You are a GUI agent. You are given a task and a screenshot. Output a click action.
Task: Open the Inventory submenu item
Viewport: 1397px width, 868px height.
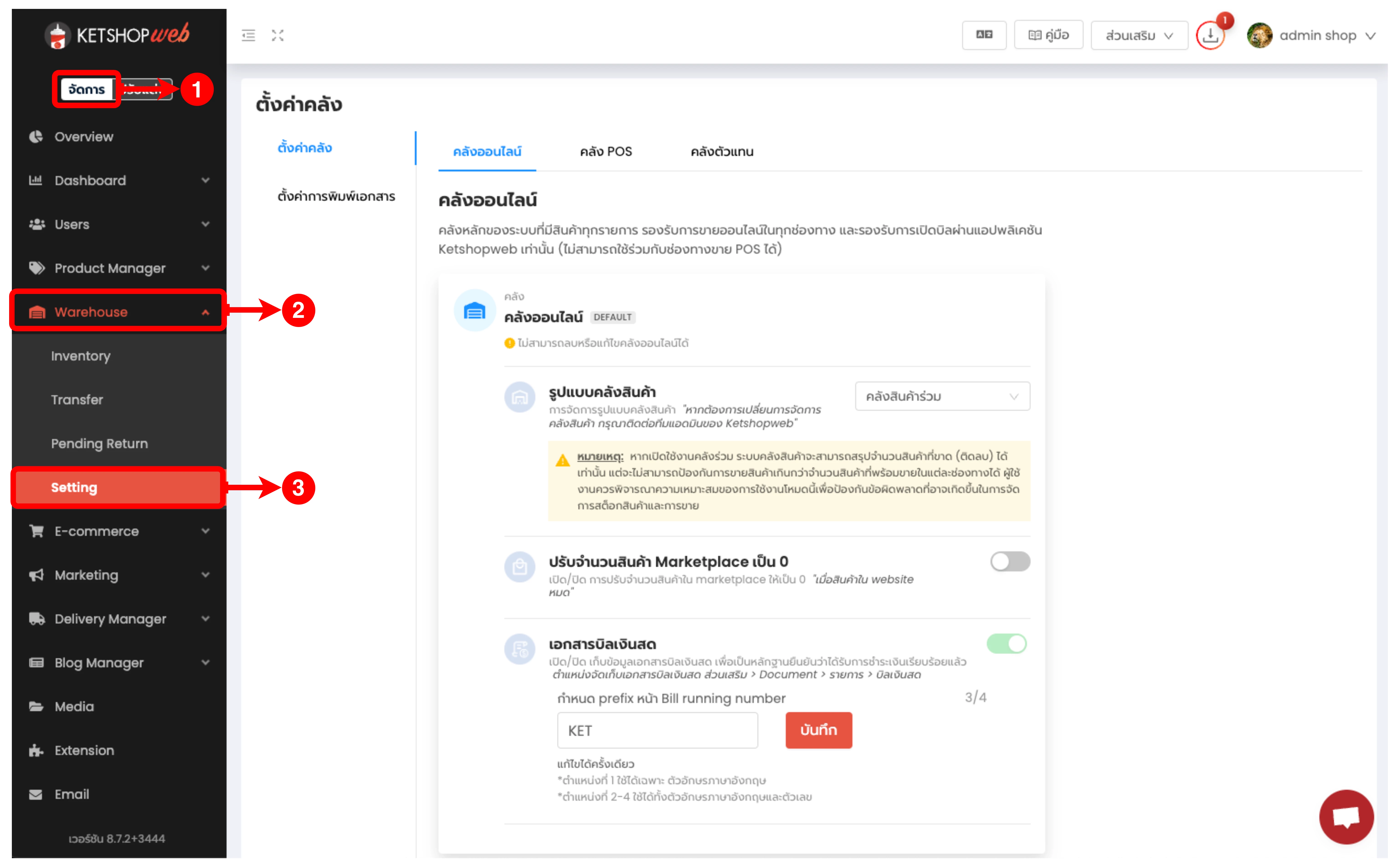(81, 356)
